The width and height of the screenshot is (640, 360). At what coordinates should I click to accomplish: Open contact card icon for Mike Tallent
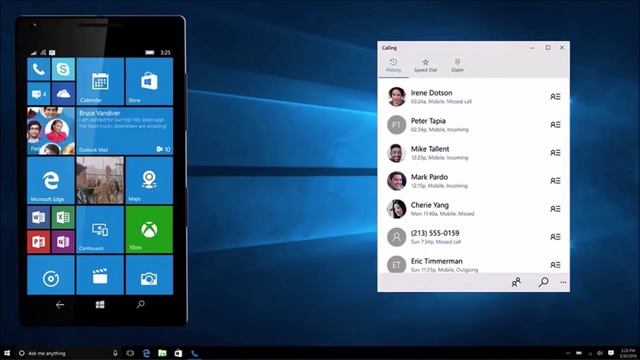555,153
